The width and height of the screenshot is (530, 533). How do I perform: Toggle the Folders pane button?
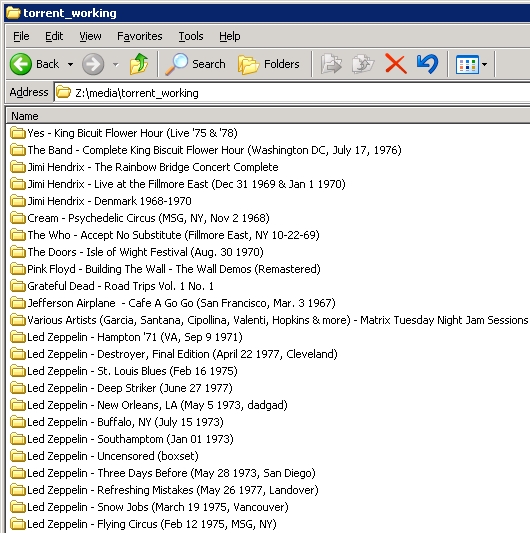[x=269, y=64]
